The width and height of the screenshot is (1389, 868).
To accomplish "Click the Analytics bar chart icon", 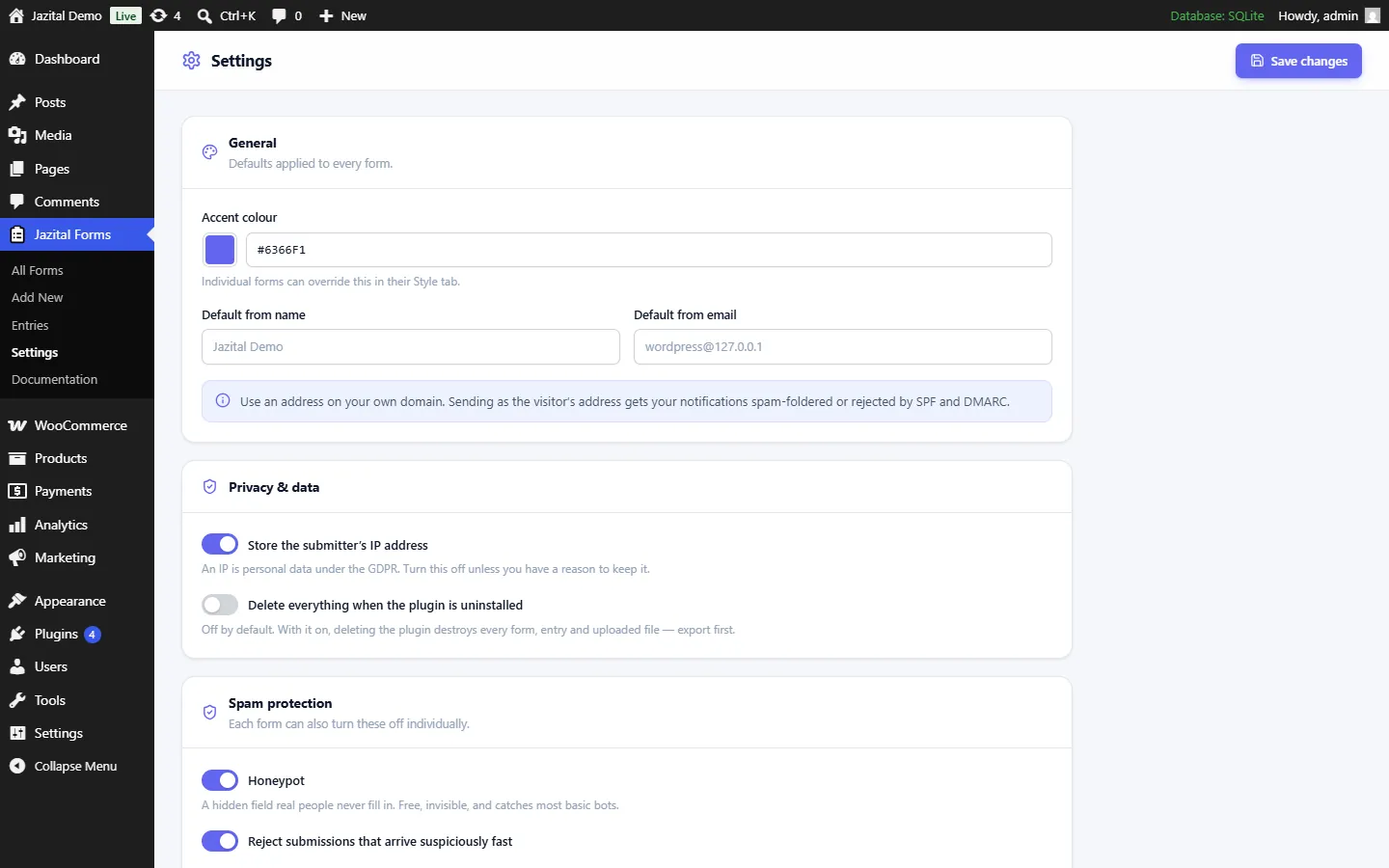I will point(17,525).
